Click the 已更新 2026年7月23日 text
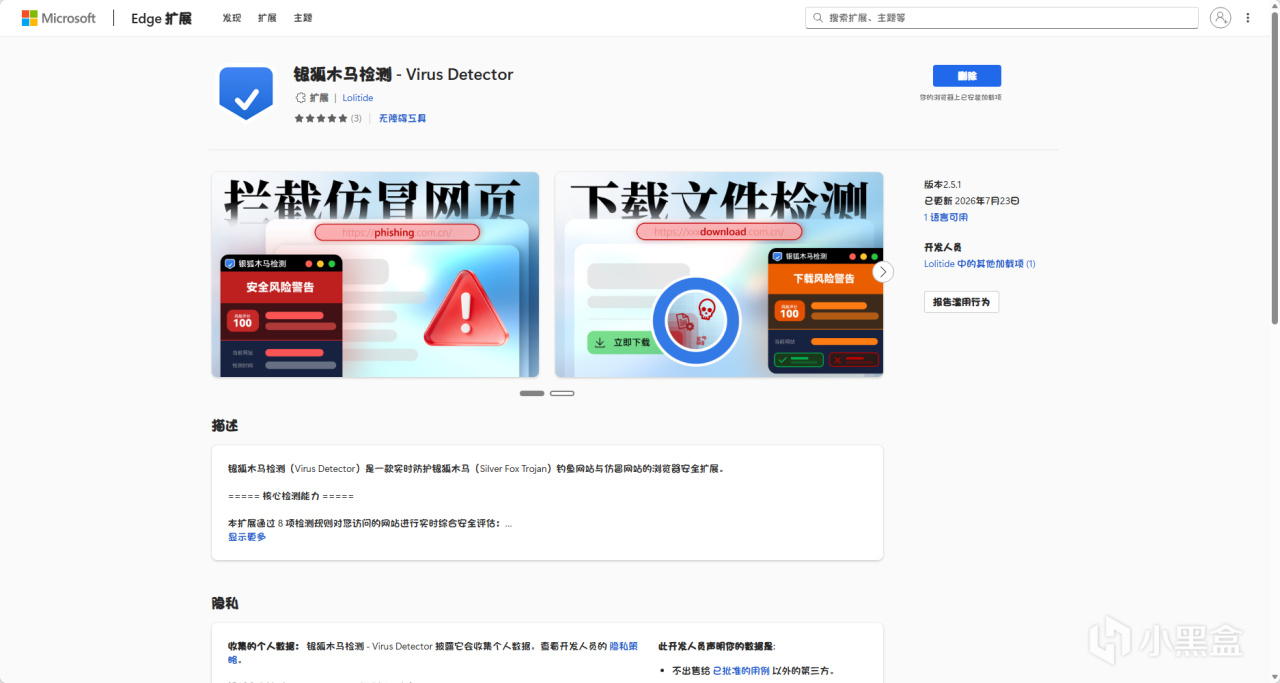This screenshot has width=1280, height=683. click(972, 201)
